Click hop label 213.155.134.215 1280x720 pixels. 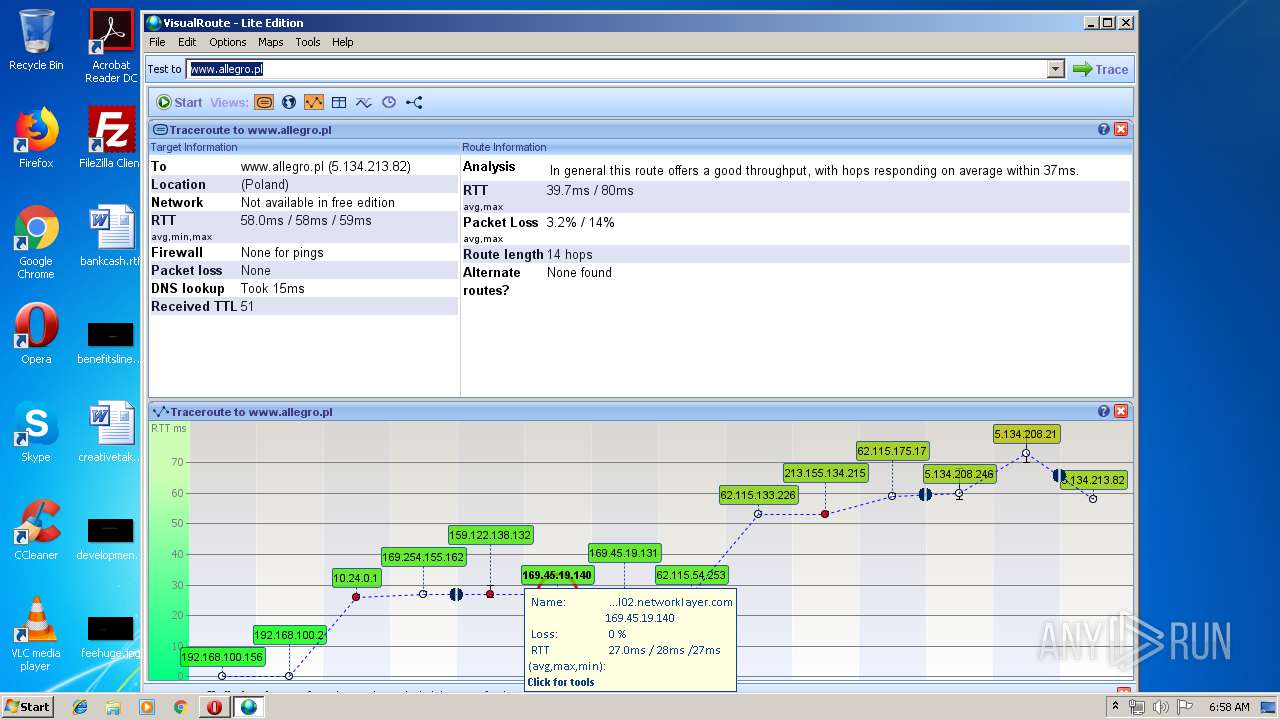tap(825, 473)
